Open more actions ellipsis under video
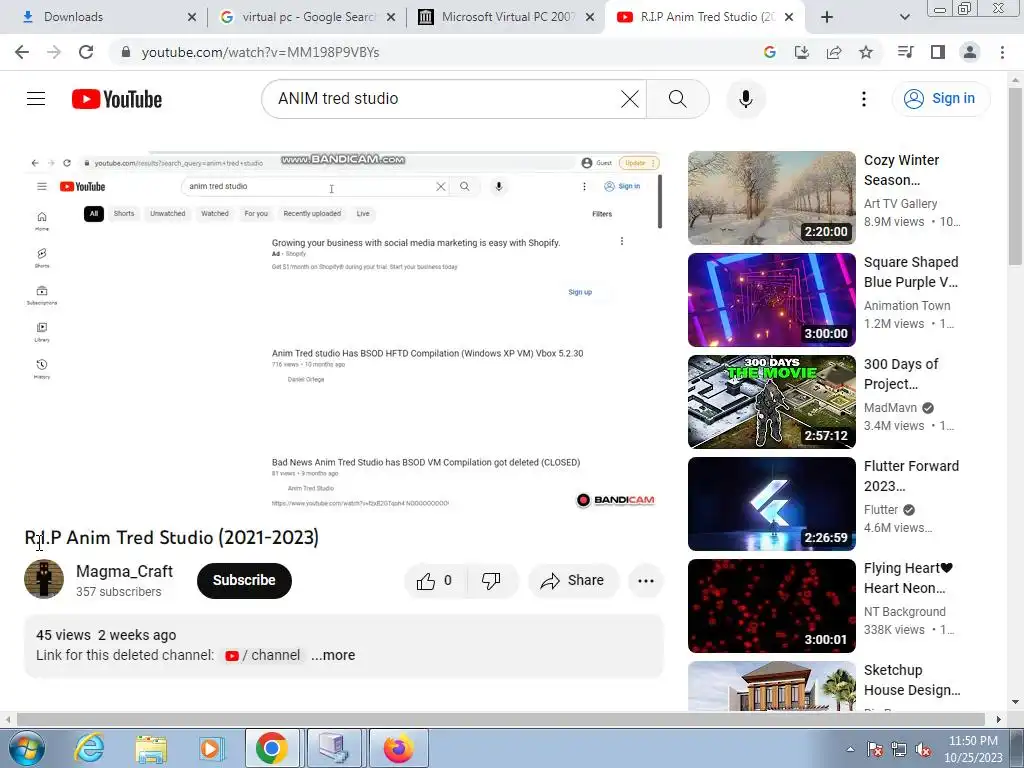The height and width of the screenshot is (768, 1024). coord(646,581)
